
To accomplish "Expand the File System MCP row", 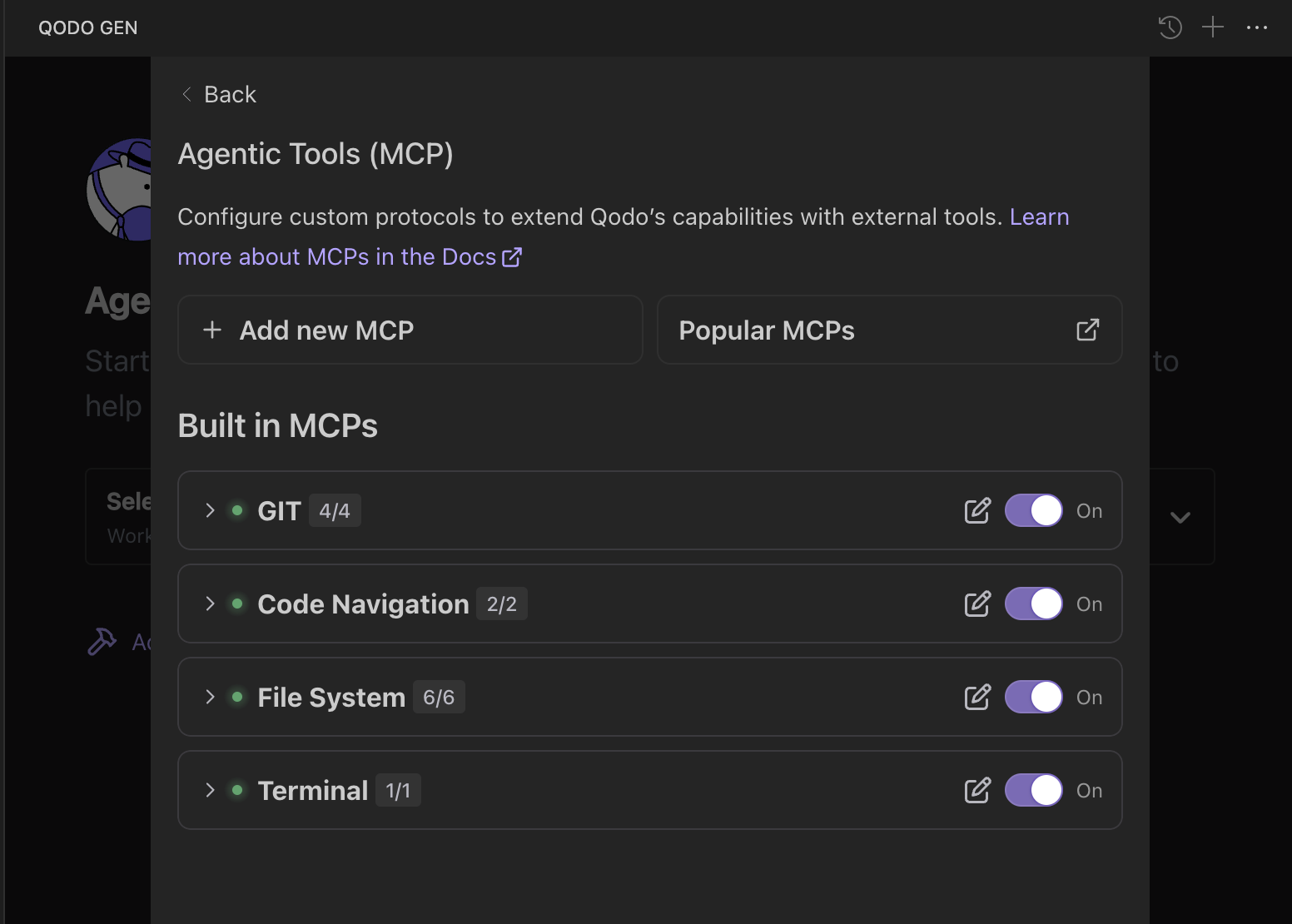I will (210, 697).
